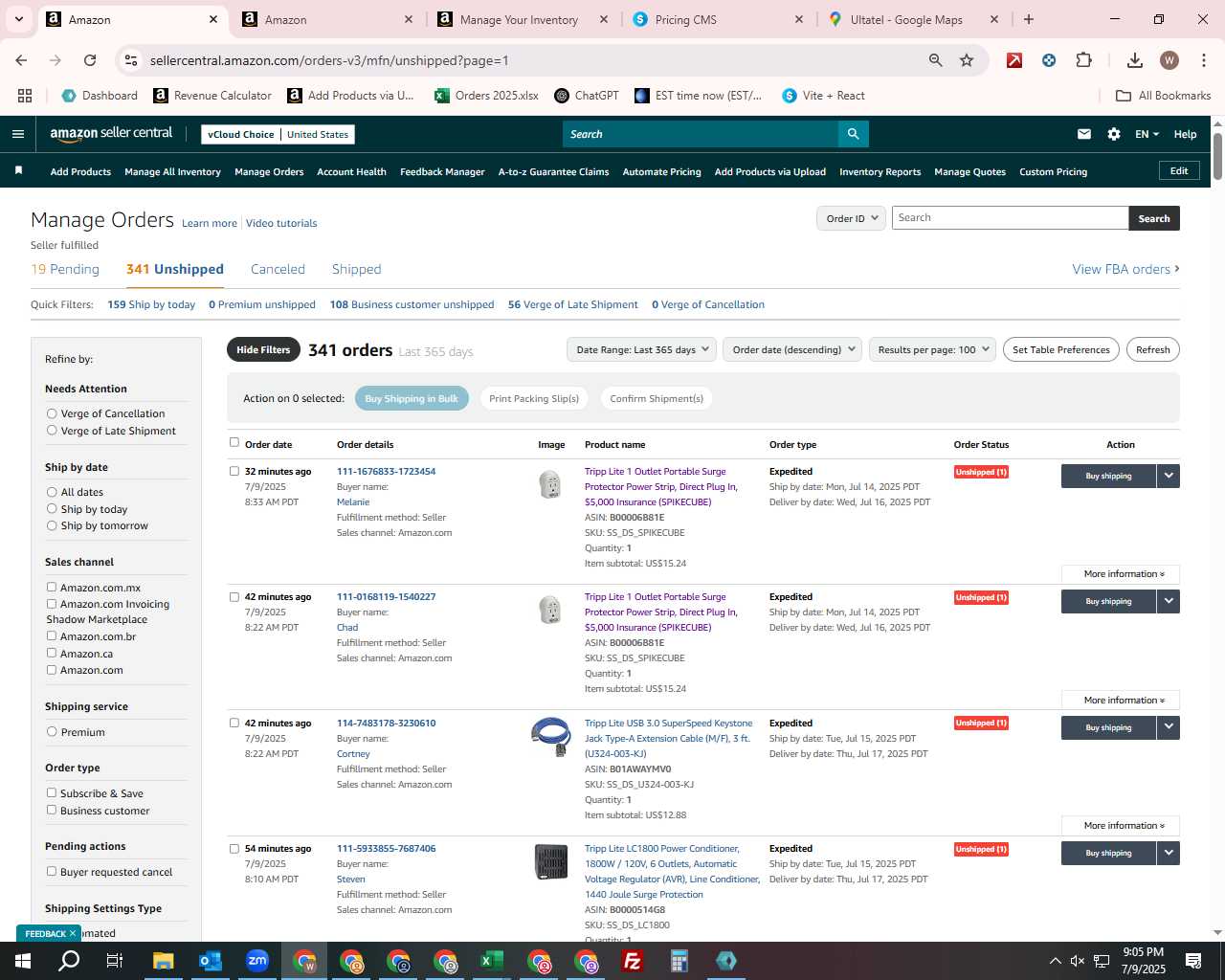Image resolution: width=1225 pixels, height=980 pixels.
Task: Expand Buy shipping arrow for order 111-0168119-1540227
Action: tap(1169, 601)
